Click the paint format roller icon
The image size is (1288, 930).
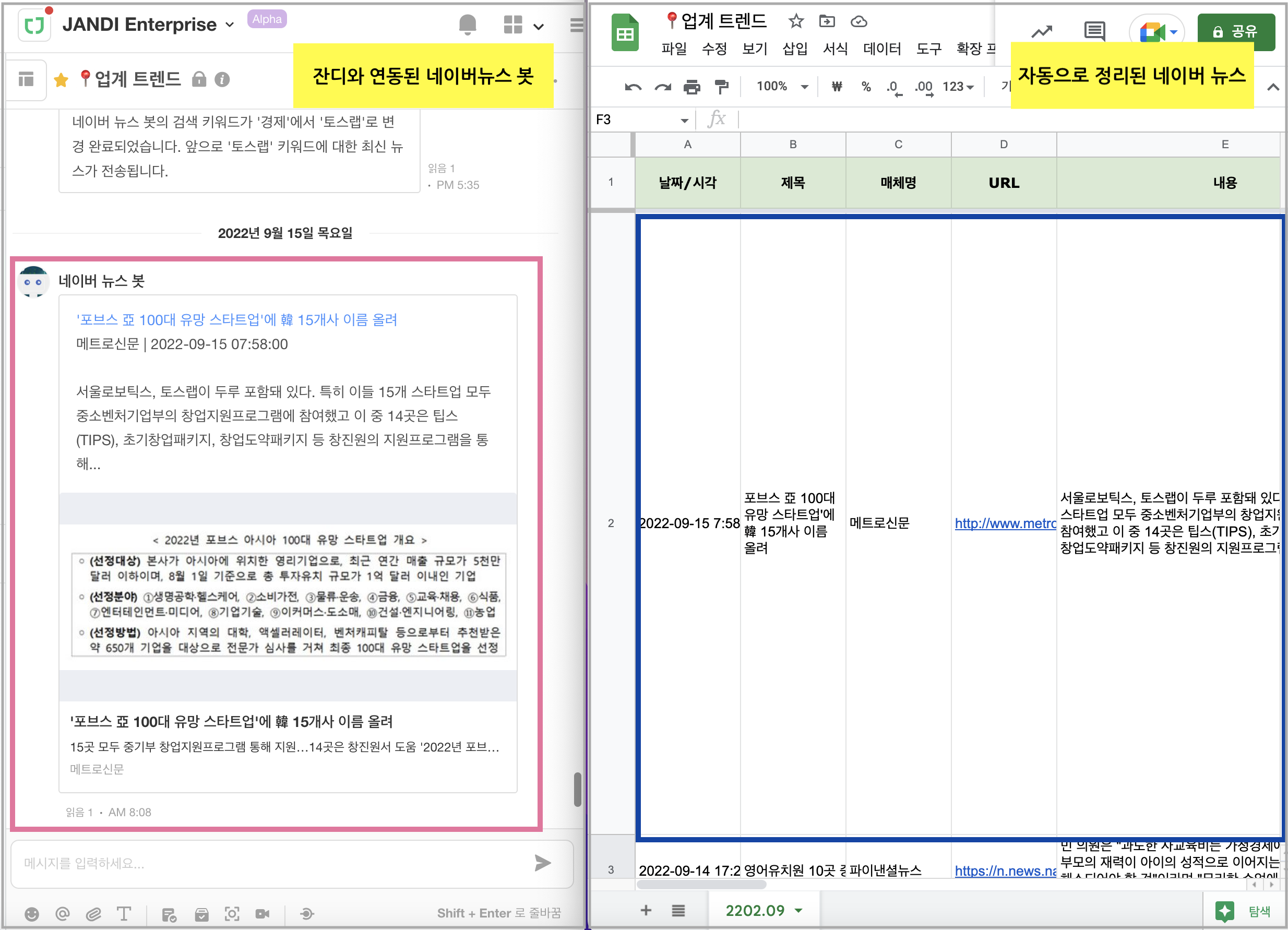click(721, 87)
